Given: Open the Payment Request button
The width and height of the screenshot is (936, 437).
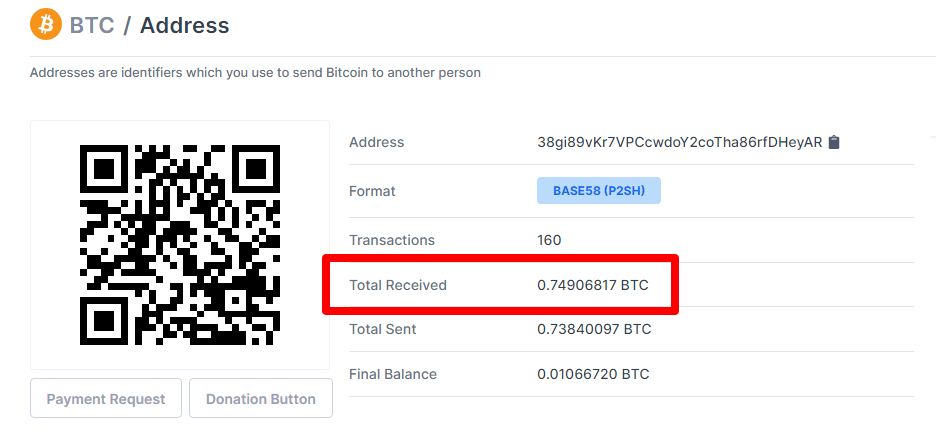Looking at the screenshot, I should pos(106,398).
